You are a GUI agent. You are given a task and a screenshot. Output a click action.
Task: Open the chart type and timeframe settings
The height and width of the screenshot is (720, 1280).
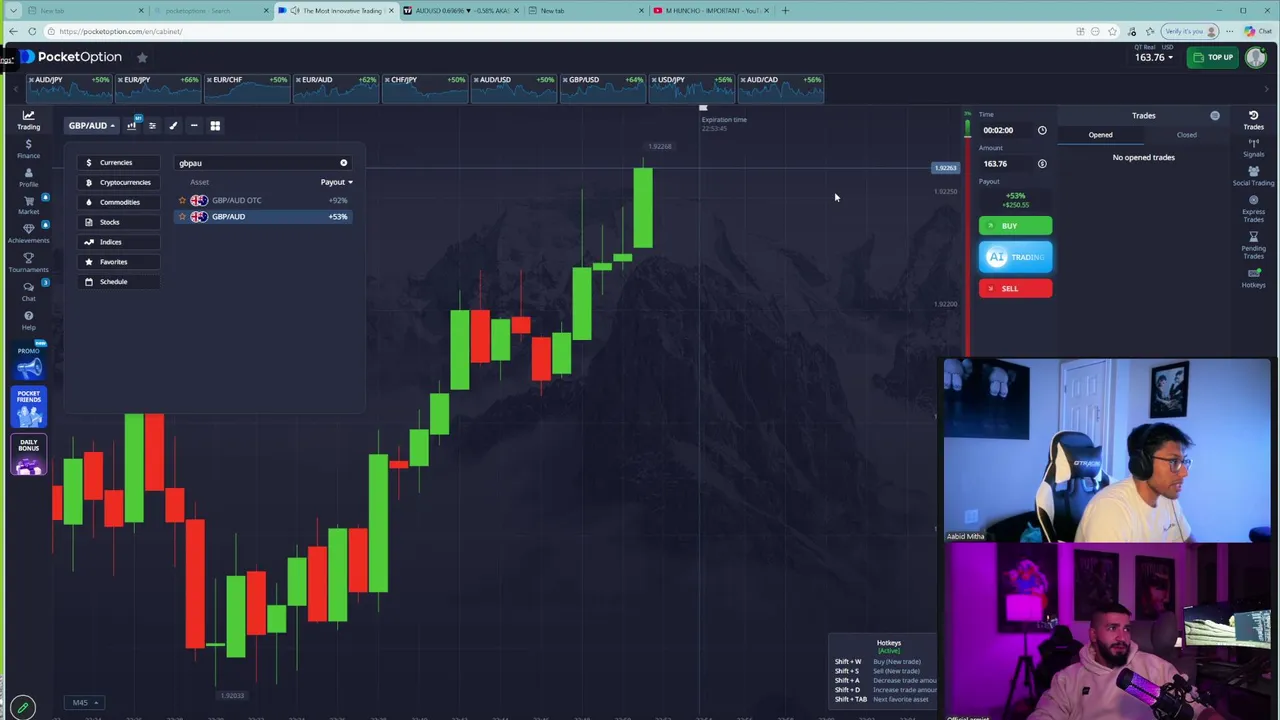(131, 125)
